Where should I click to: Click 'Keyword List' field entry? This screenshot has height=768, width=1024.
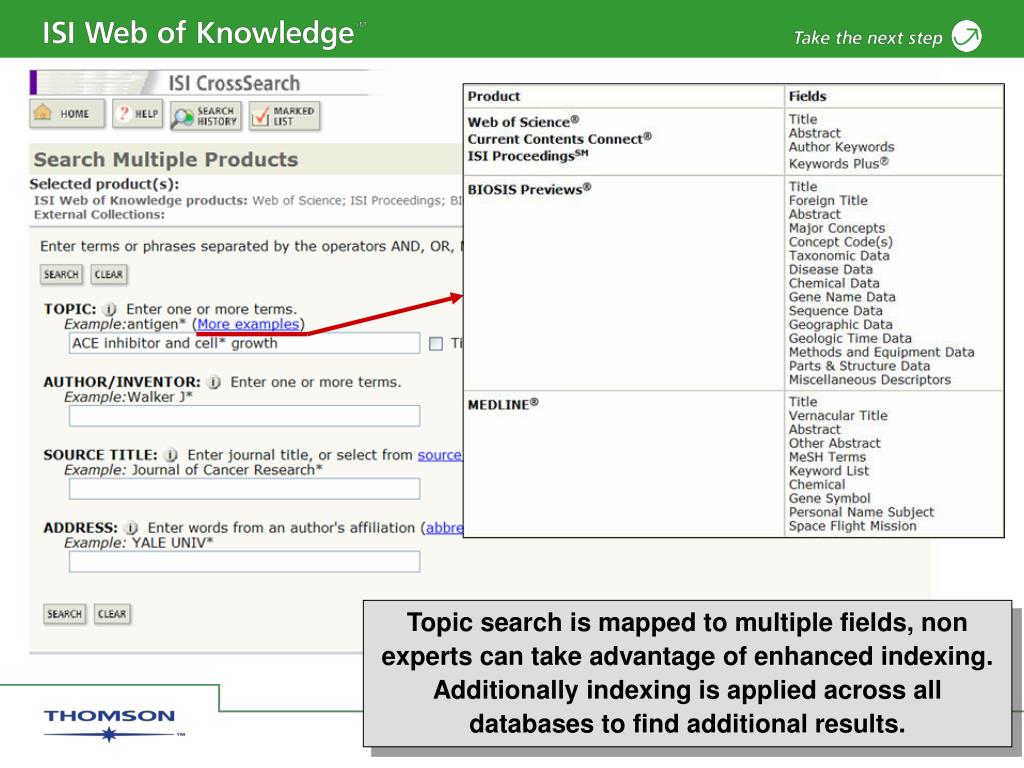tap(829, 471)
